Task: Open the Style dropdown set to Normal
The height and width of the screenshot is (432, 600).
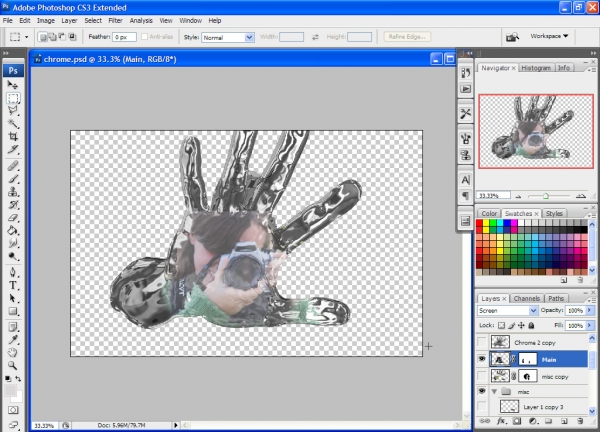Action: click(x=228, y=37)
